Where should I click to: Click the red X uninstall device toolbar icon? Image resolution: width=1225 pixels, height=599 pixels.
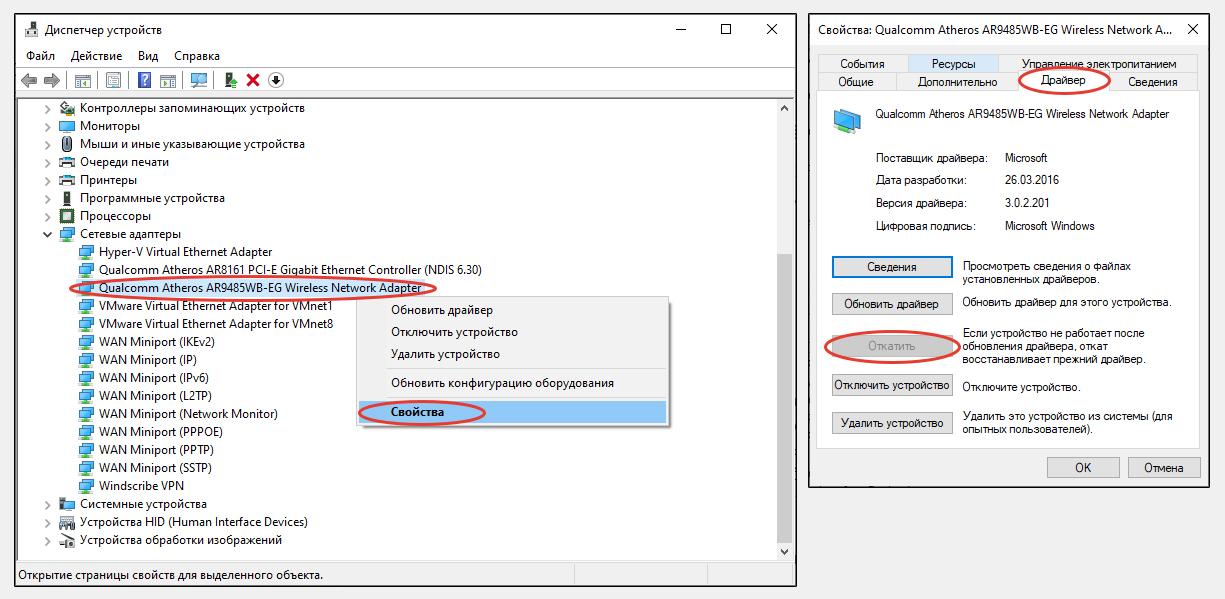[x=253, y=80]
